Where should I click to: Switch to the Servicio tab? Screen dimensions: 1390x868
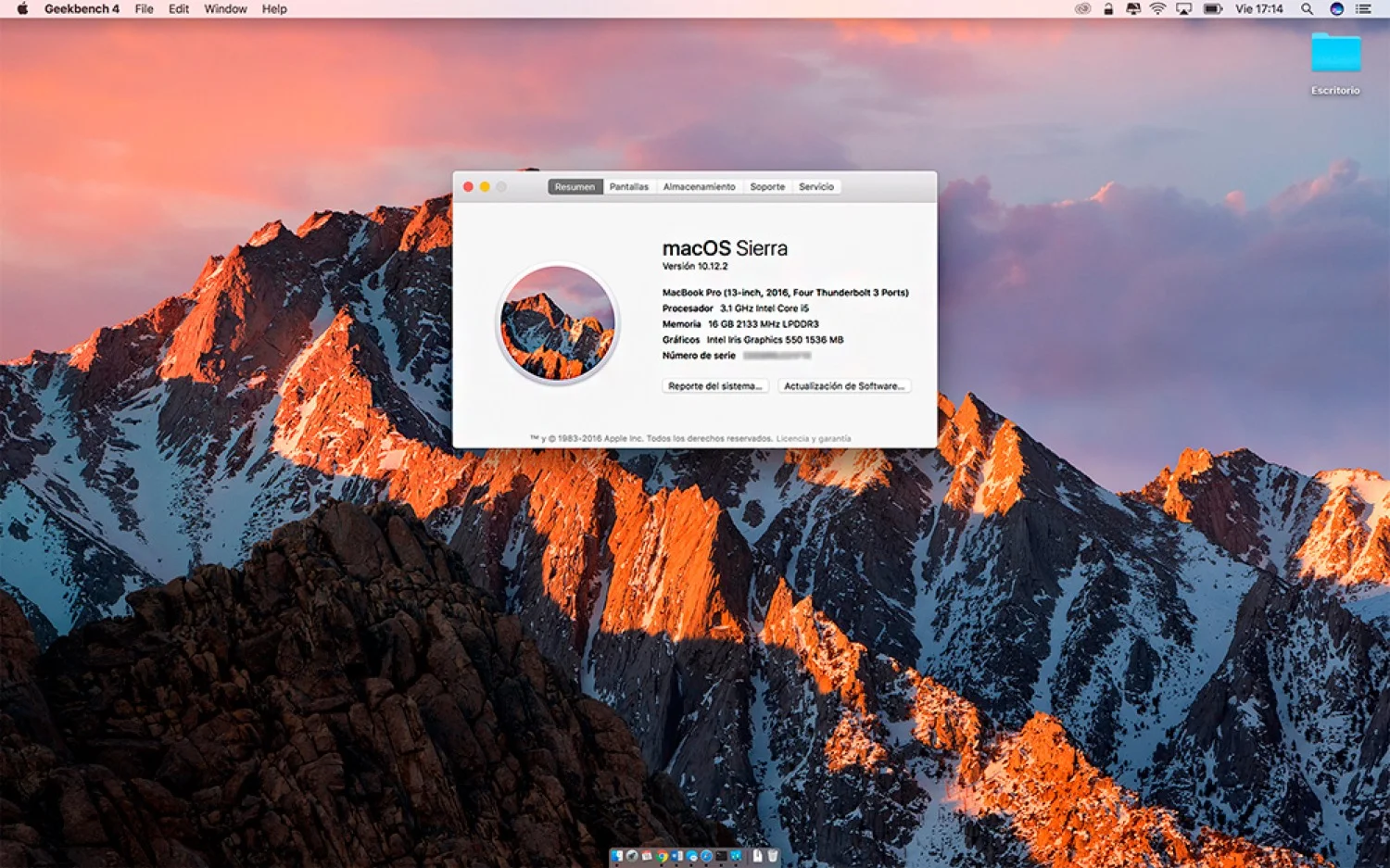click(x=816, y=186)
